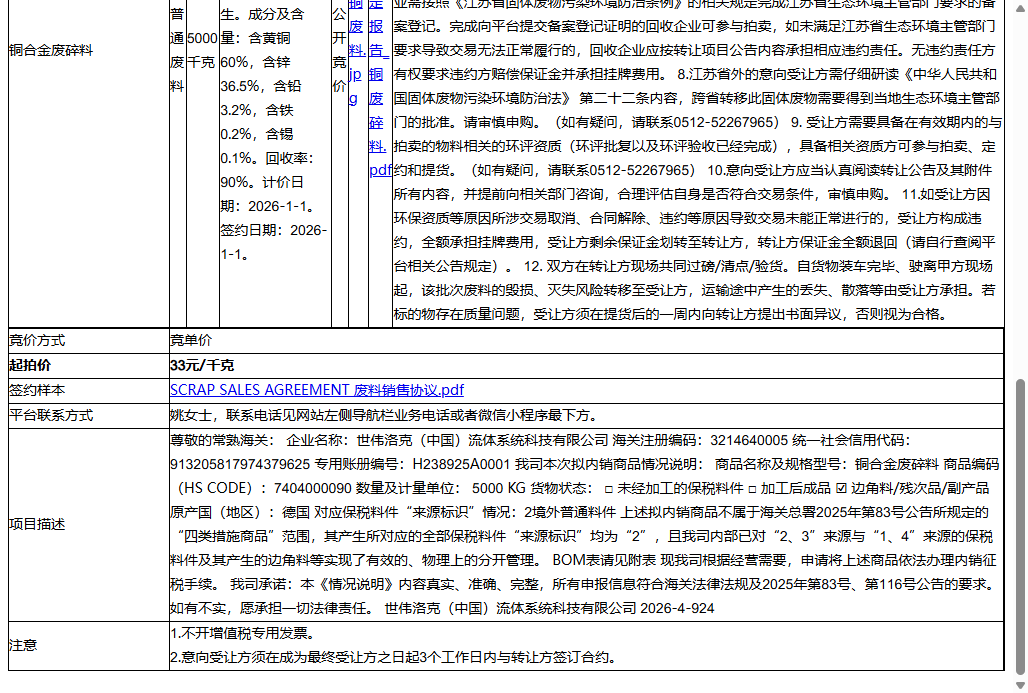The height and width of the screenshot is (693, 1028).
Task: Click the 签约样本 row label
Action: tap(37, 390)
